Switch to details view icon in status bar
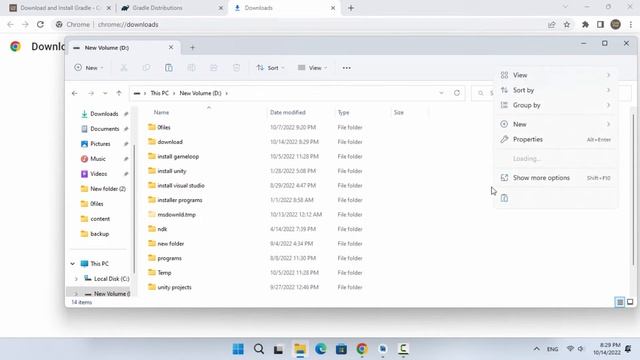 point(620,302)
